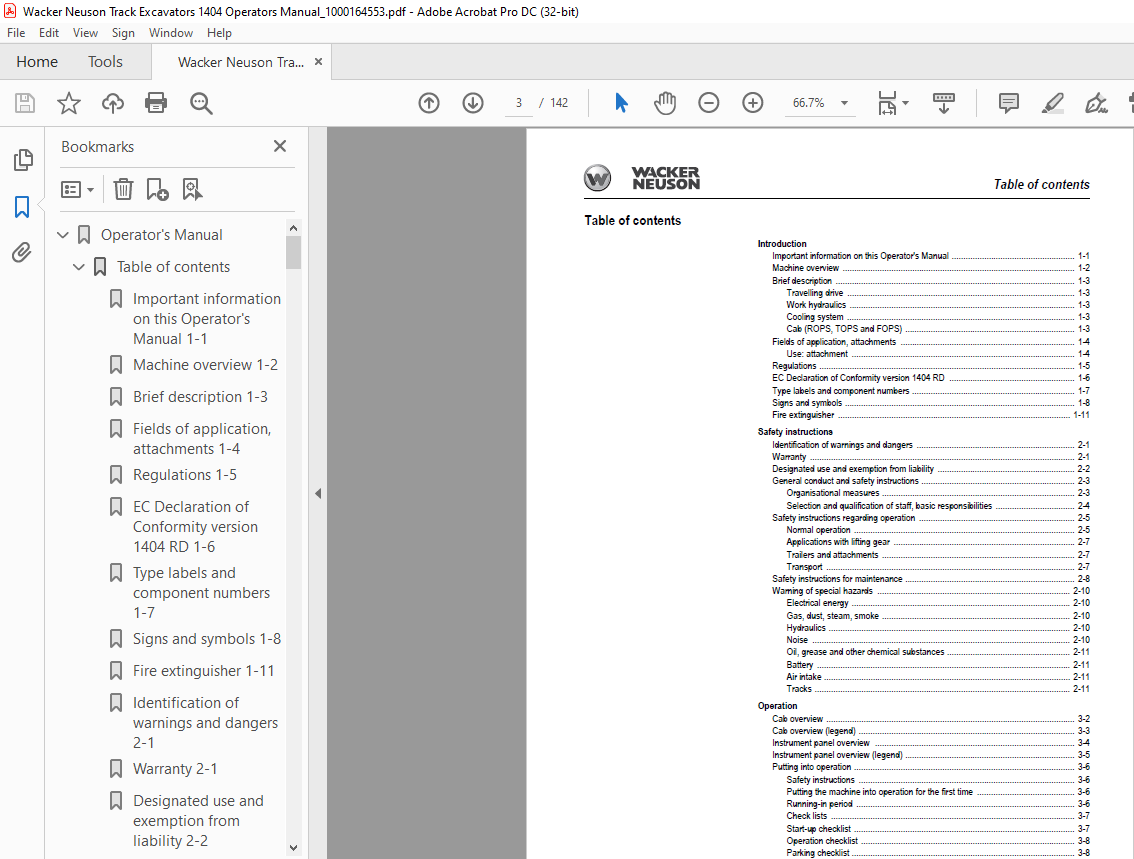
Task: Click 'Start-up checklist' contents entry
Action: click(819, 829)
